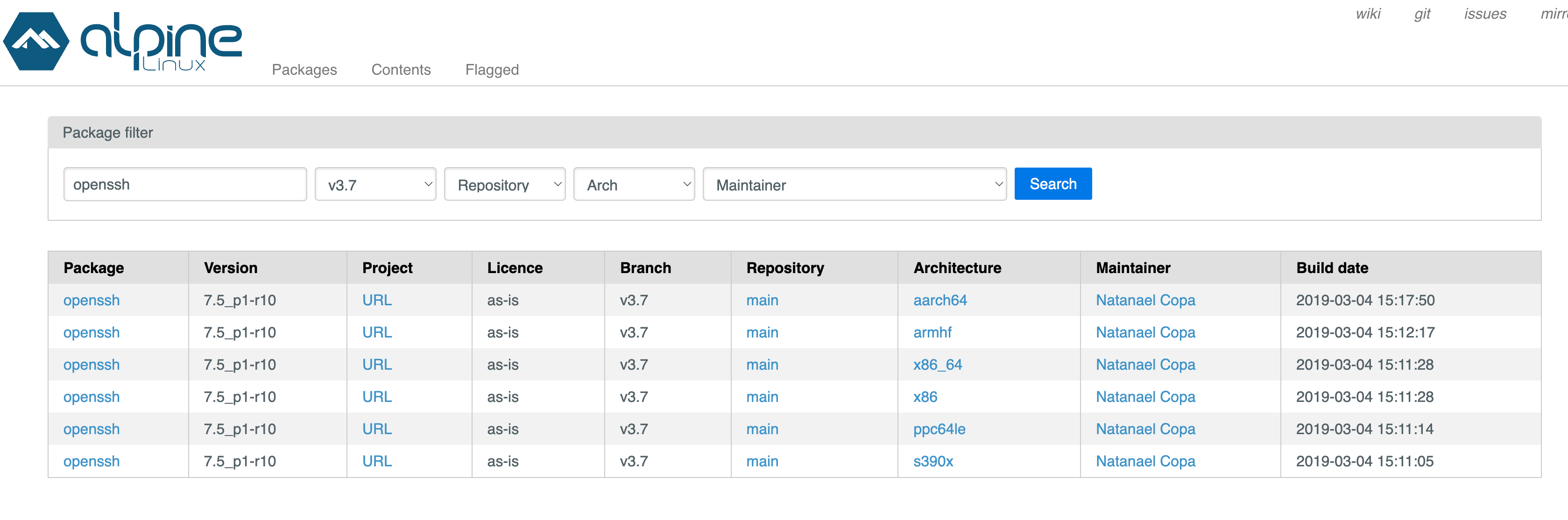Switch to the Contents tab
The width and height of the screenshot is (1568, 520).
click(401, 70)
